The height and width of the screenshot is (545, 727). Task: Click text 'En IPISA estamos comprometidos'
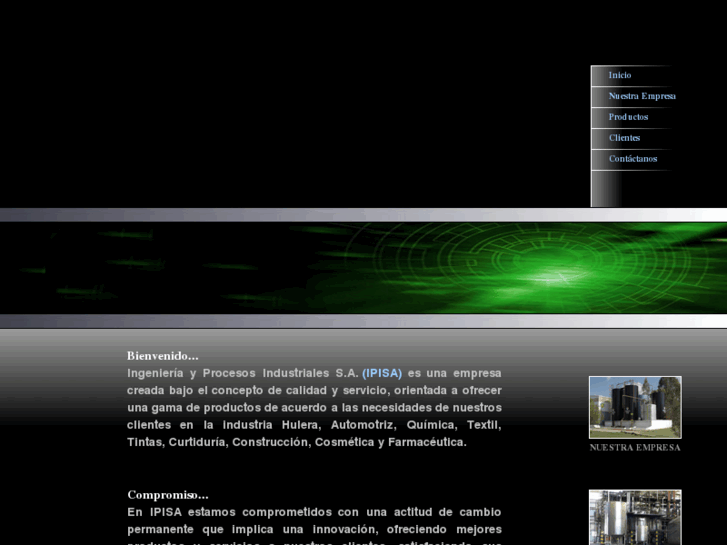coord(229,512)
